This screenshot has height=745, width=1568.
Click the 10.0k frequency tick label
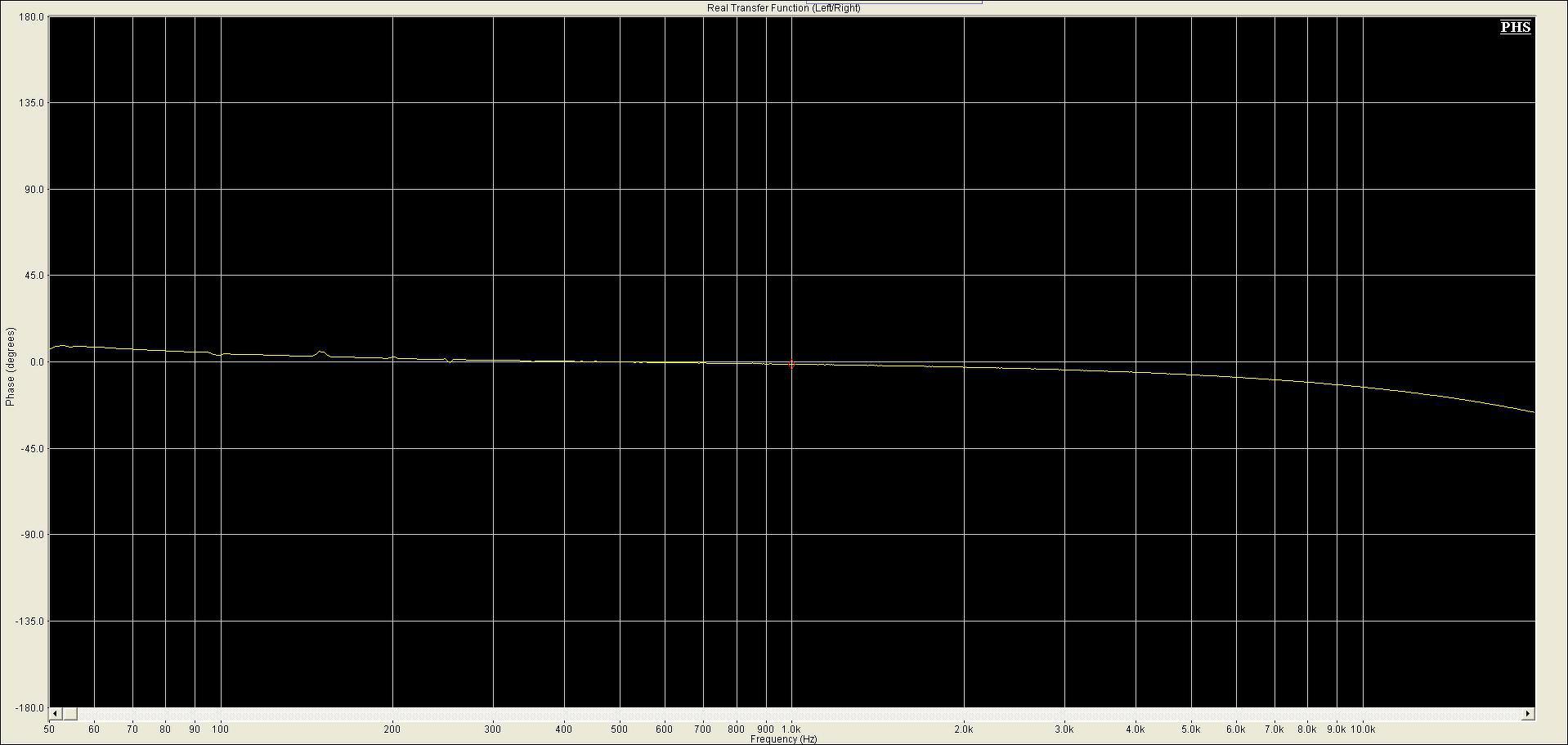click(1363, 729)
